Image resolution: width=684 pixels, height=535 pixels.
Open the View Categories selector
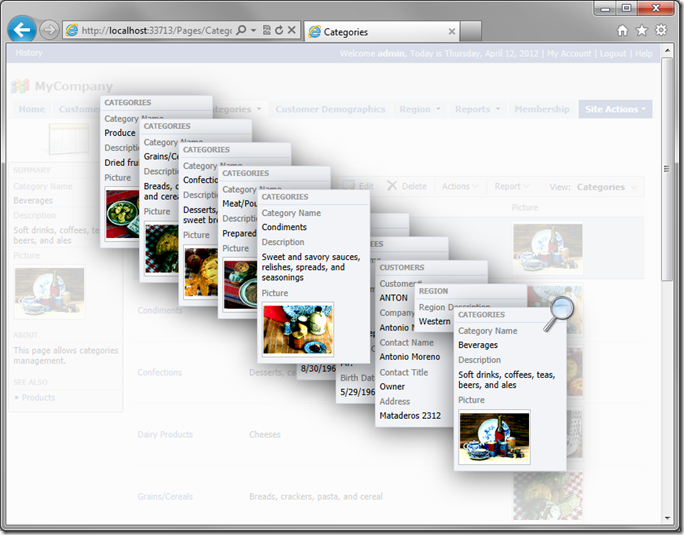606,187
